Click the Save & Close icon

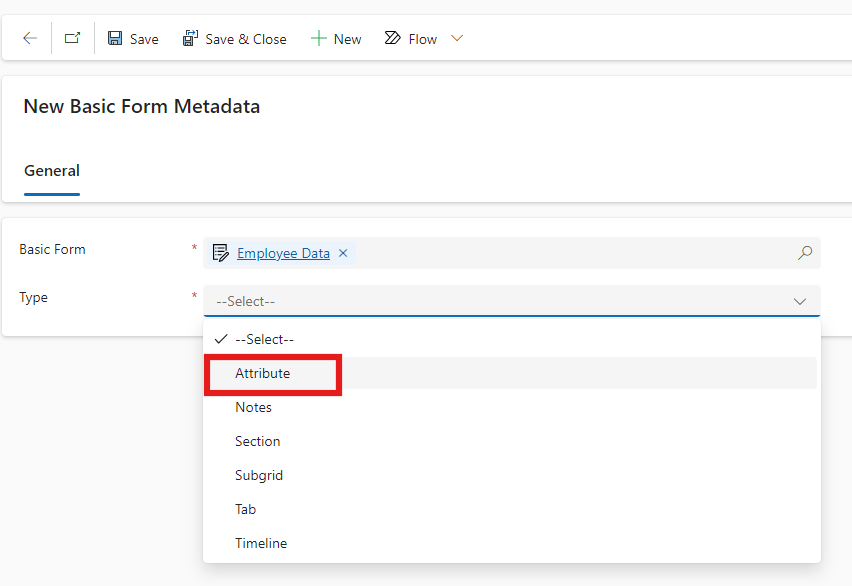190,39
